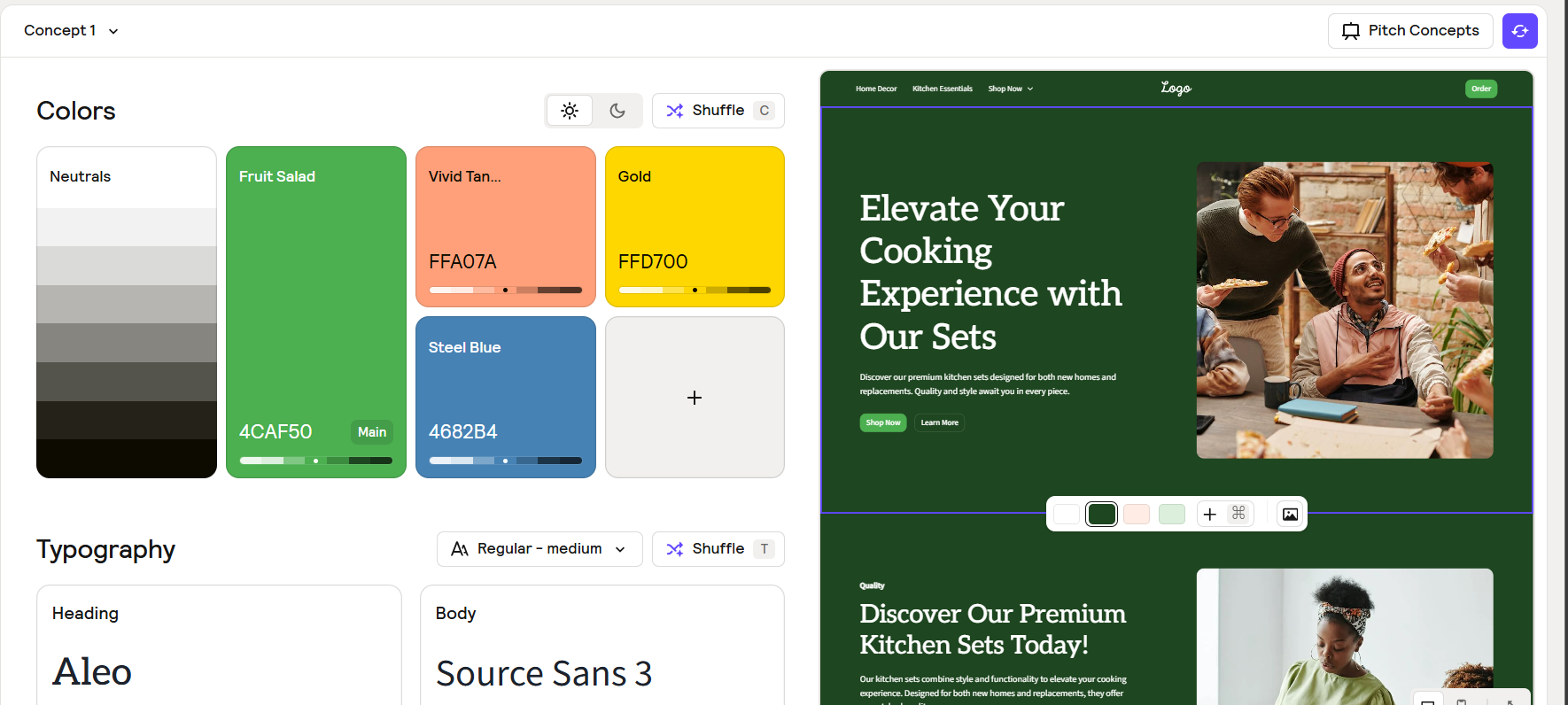This screenshot has height=705, width=1568.
Task: Click the purple sync icon button
Action: (1519, 31)
